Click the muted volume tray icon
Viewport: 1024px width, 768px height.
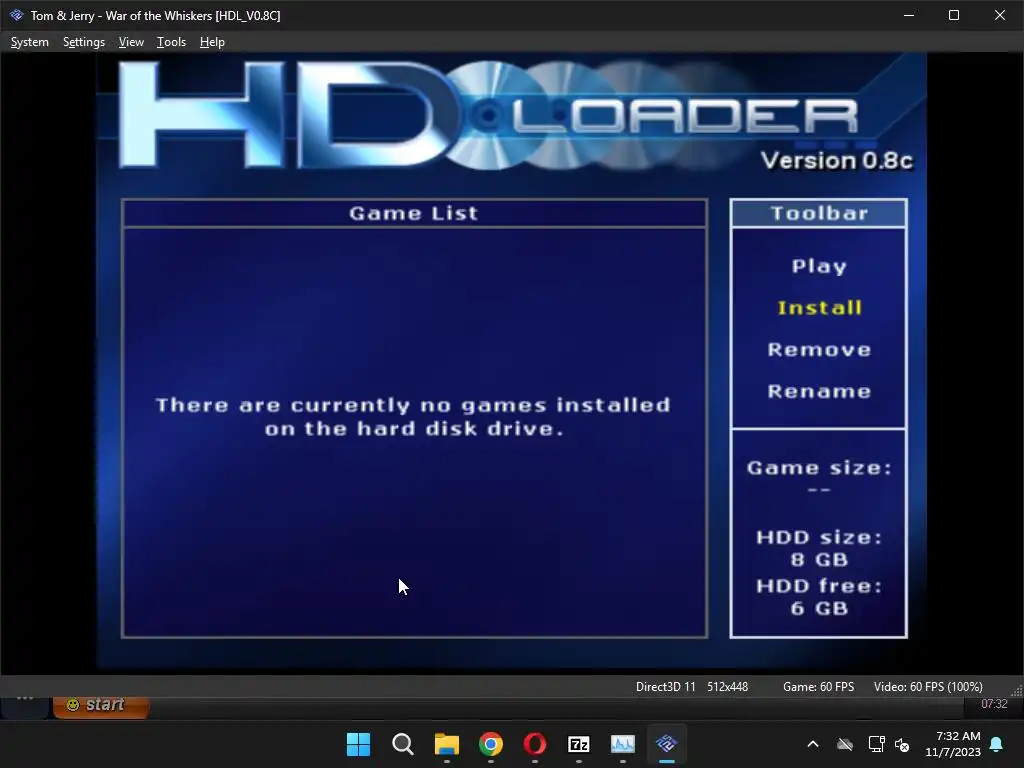click(902, 744)
